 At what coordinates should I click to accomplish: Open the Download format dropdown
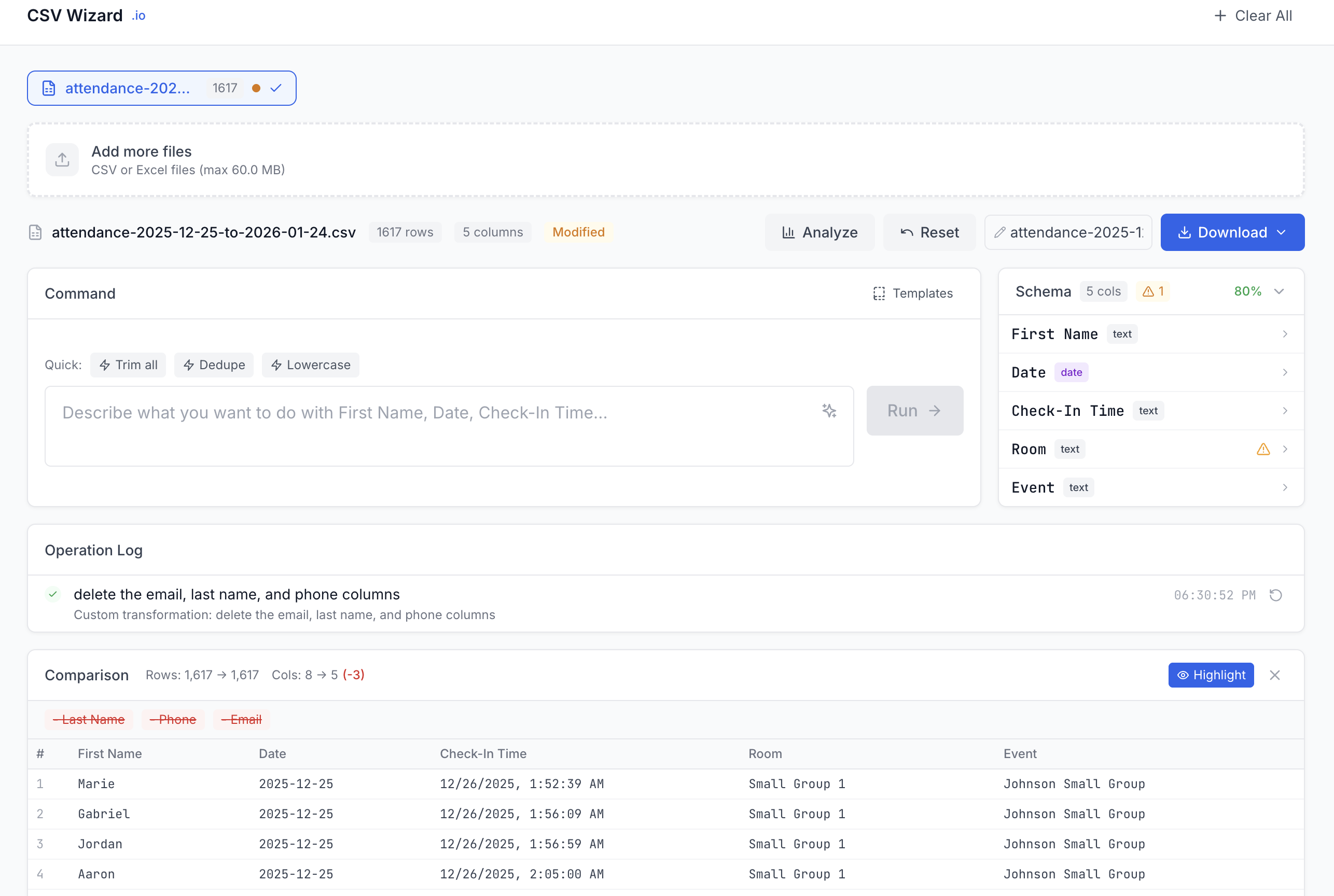pyautogui.click(x=1282, y=232)
